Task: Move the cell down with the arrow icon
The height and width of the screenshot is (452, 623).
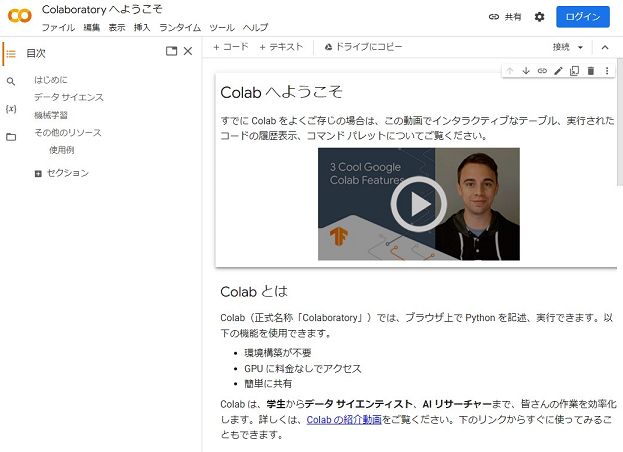Action: (x=526, y=71)
